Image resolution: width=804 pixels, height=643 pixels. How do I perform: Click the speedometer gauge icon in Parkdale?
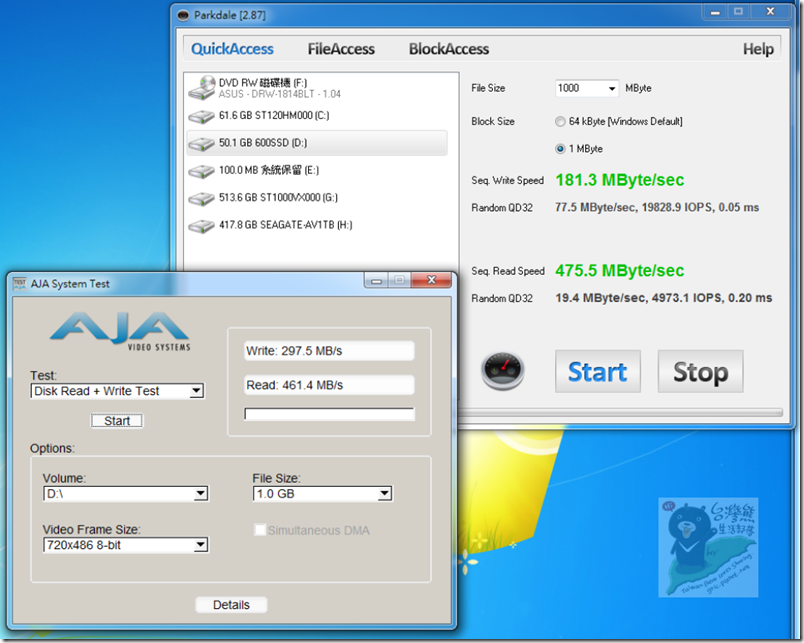point(502,371)
